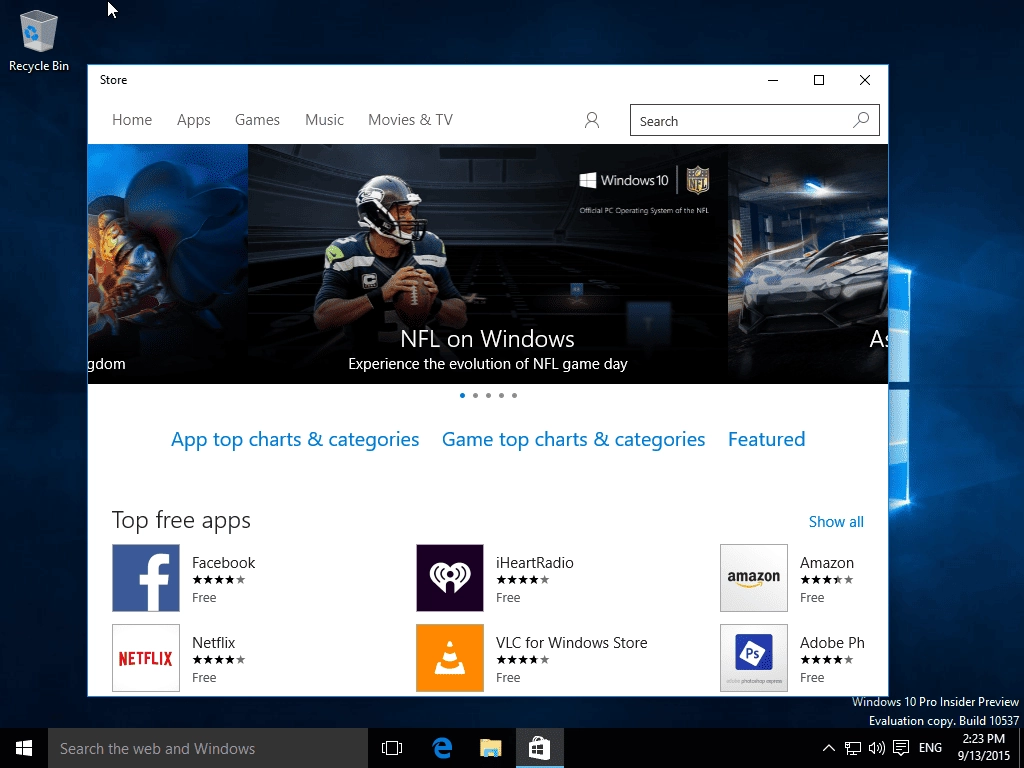1024x768 pixels.
Task: Click Show all for Top free apps
Action: click(836, 522)
